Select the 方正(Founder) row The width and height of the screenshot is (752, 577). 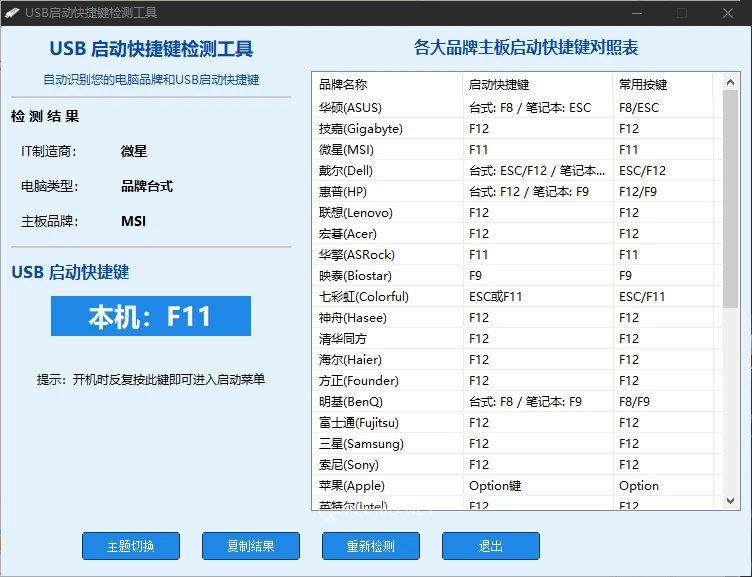point(517,381)
